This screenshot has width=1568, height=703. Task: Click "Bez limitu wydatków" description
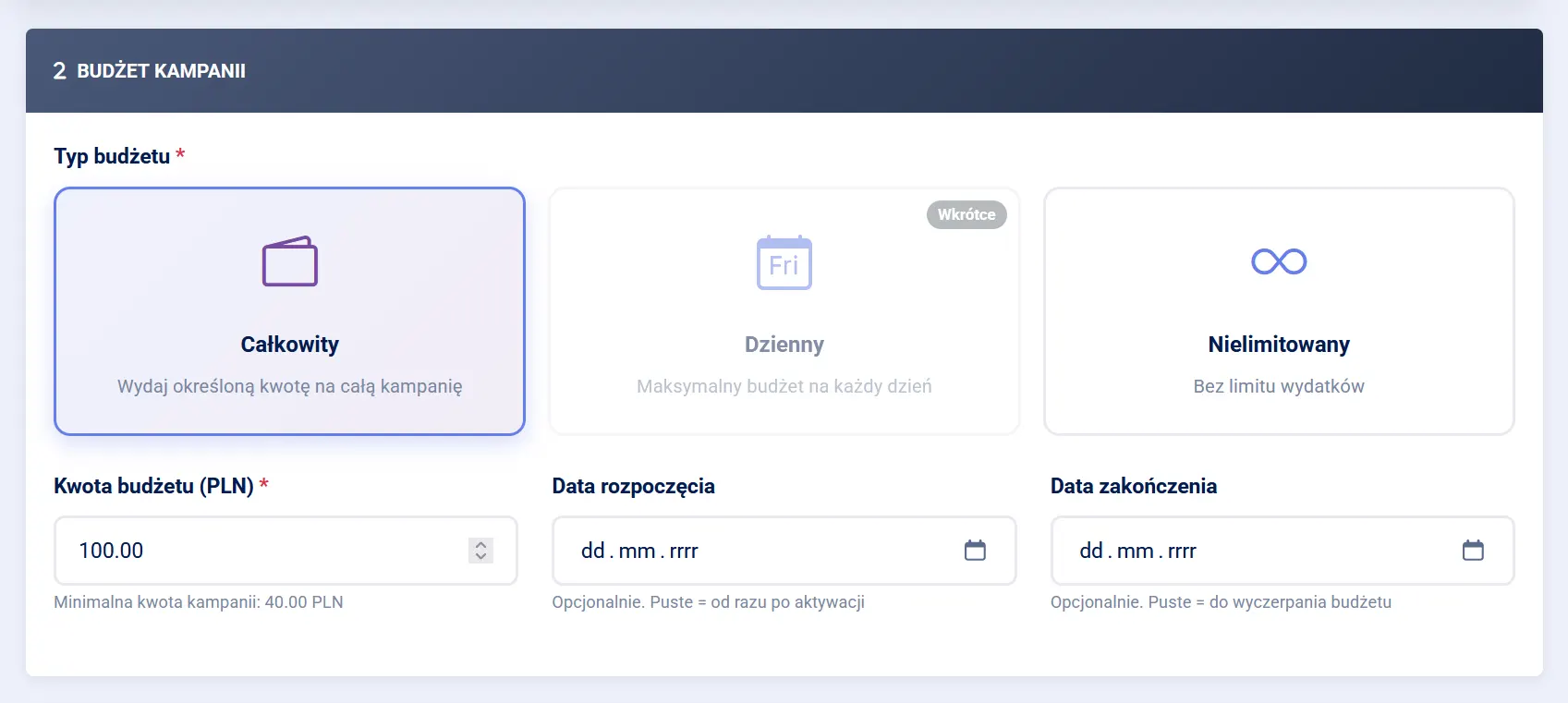tap(1279, 386)
